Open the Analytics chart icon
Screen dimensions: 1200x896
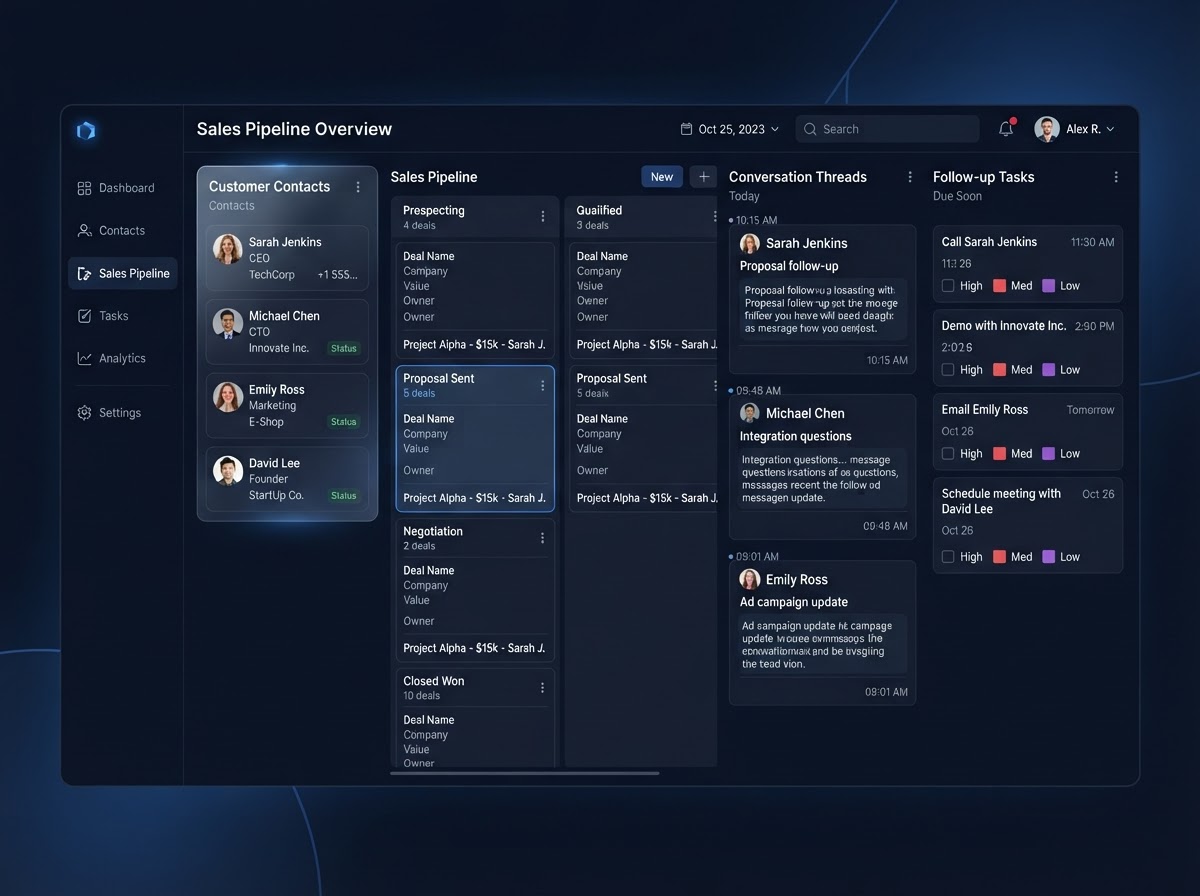coord(84,358)
